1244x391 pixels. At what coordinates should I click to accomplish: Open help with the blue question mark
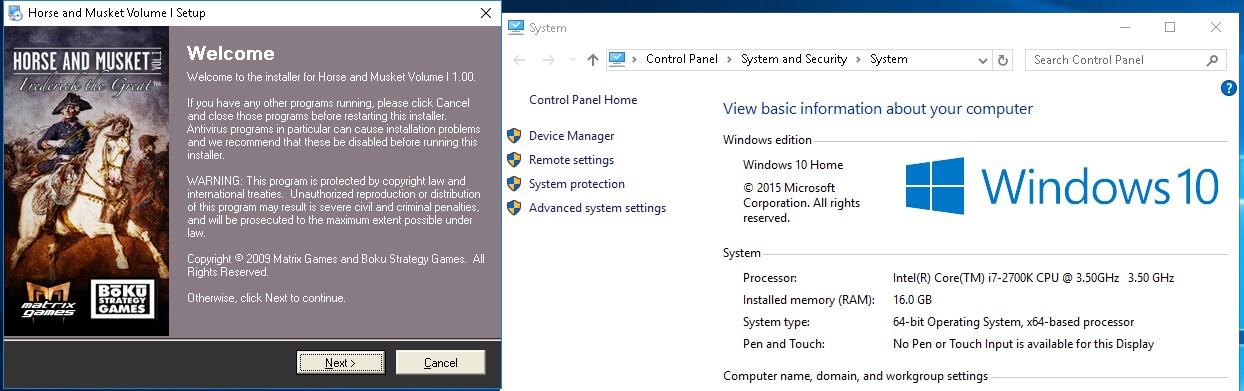(x=1229, y=88)
